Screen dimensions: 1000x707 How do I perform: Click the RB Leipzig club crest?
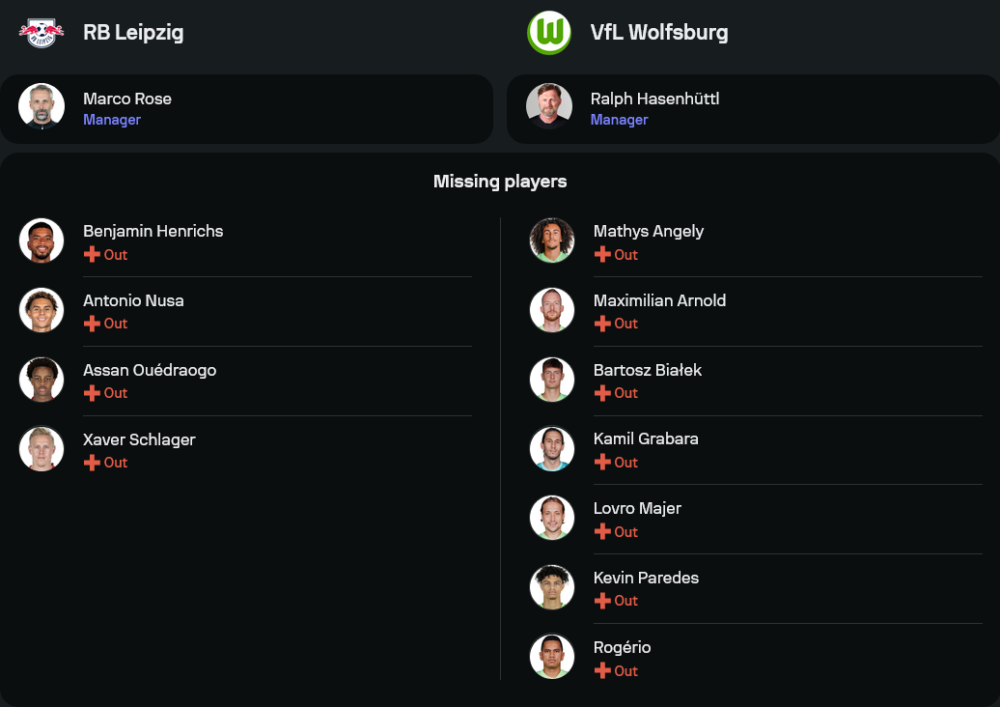pos(41,32)
